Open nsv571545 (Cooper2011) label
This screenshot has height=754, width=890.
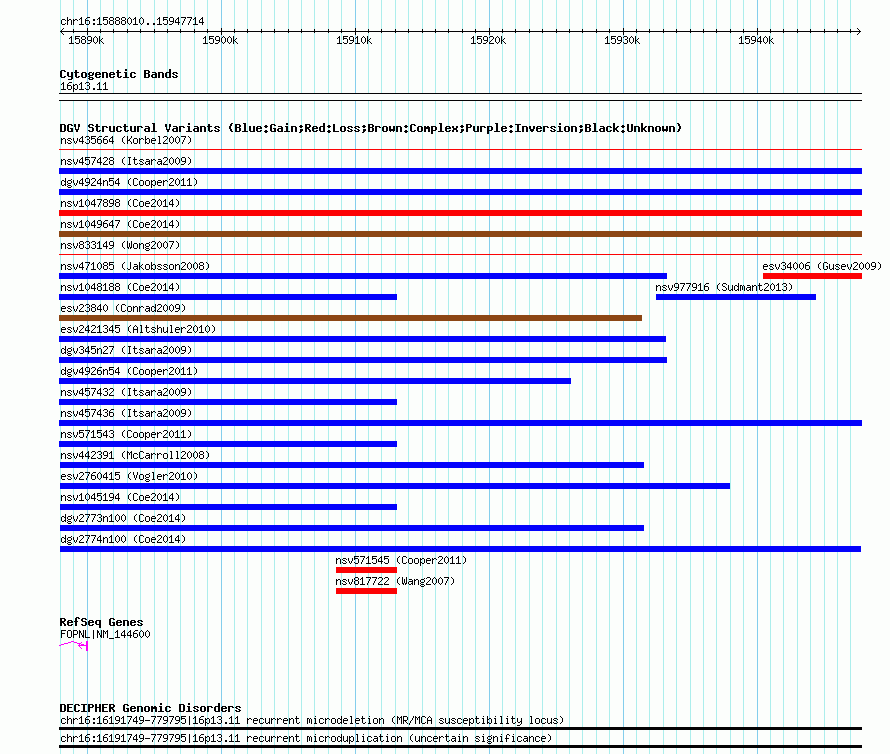point(401,560)
